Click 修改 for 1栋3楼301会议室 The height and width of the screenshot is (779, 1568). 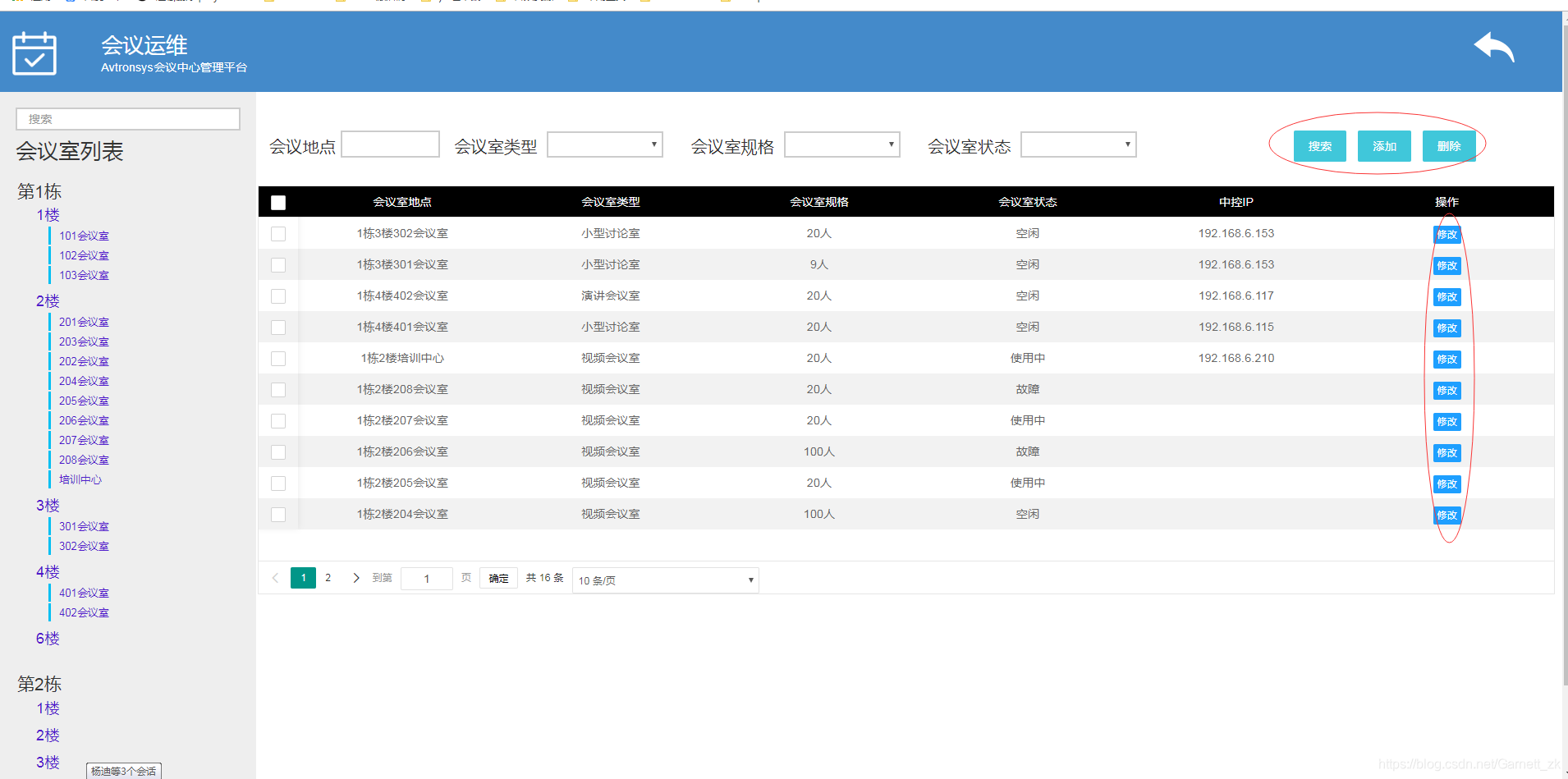click(1447, 266)
